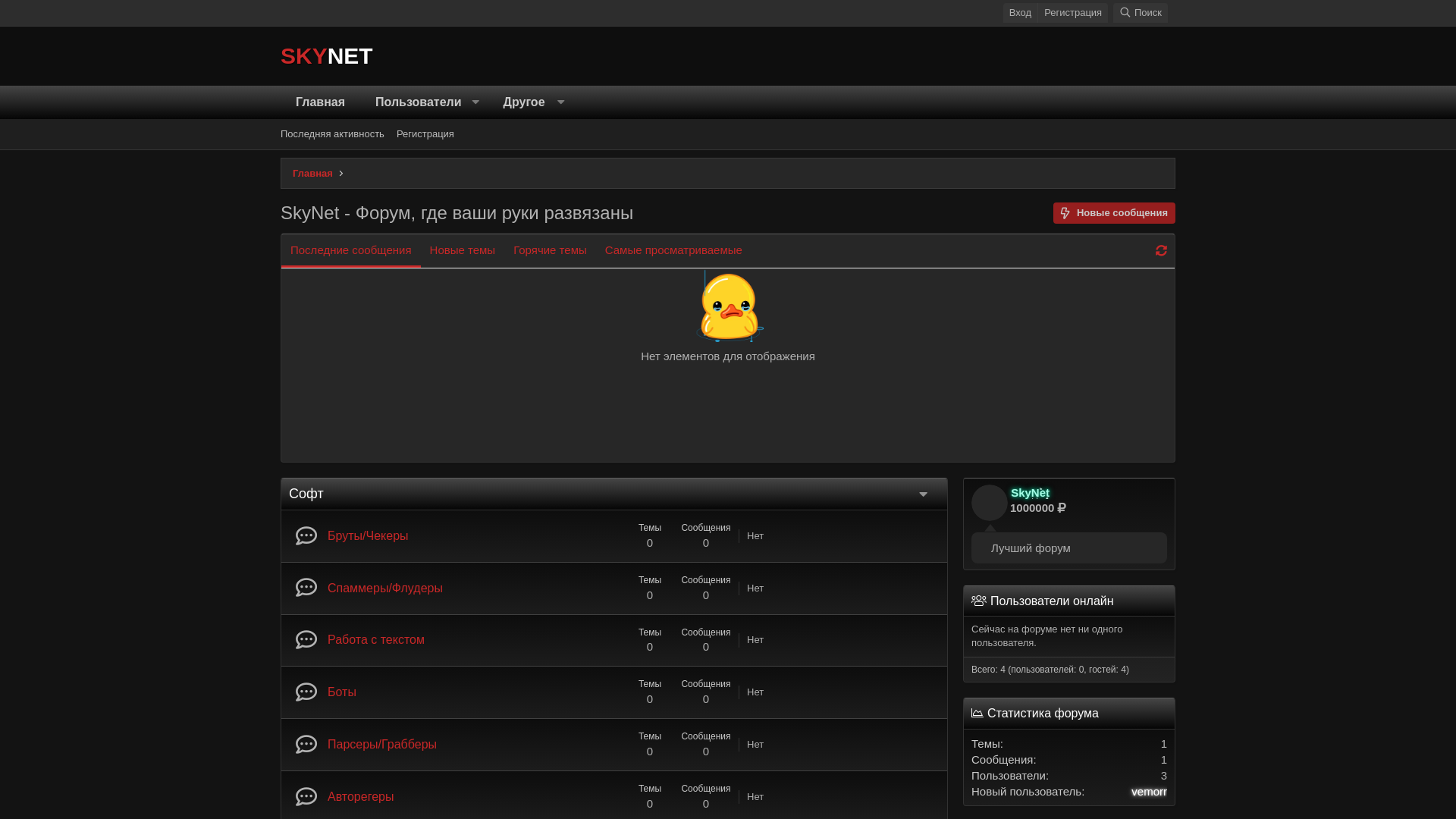Expand the Пользователи menu arrow
The height and width of the screenshot is (819, 1456).
coord(475,102)
